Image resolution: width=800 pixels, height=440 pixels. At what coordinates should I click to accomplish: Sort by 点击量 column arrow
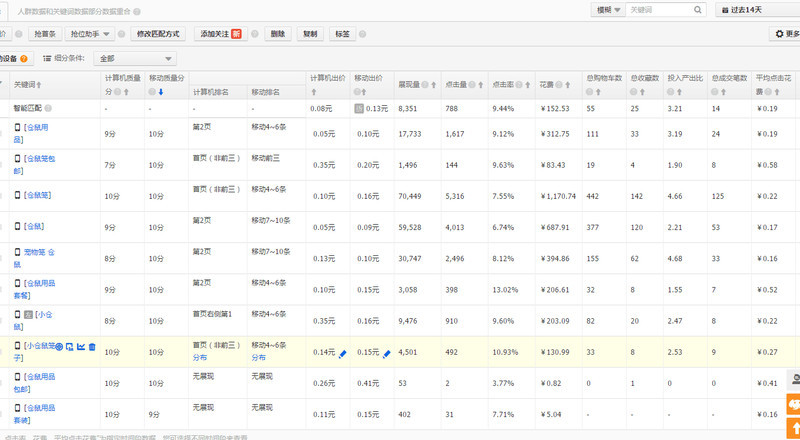480,85
